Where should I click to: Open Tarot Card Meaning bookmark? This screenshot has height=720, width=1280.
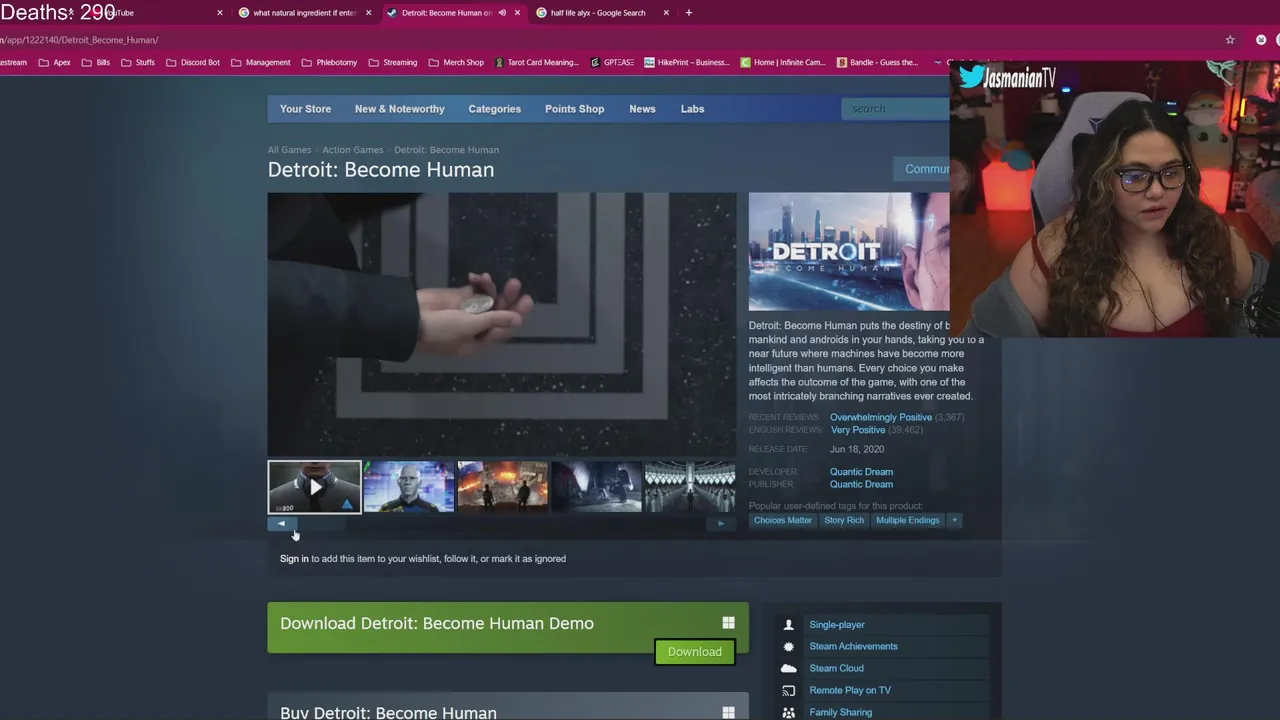pyautogui.click(x=535, y=62)
